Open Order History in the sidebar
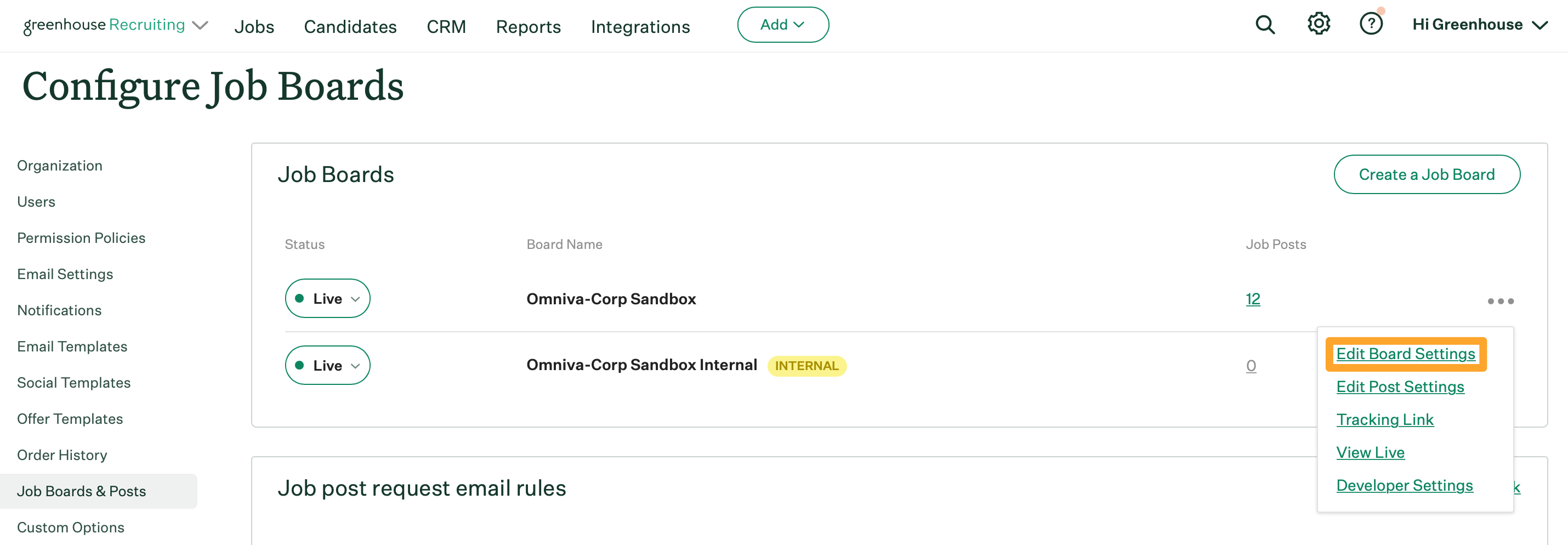1568x545 pixels. point(62,455)
